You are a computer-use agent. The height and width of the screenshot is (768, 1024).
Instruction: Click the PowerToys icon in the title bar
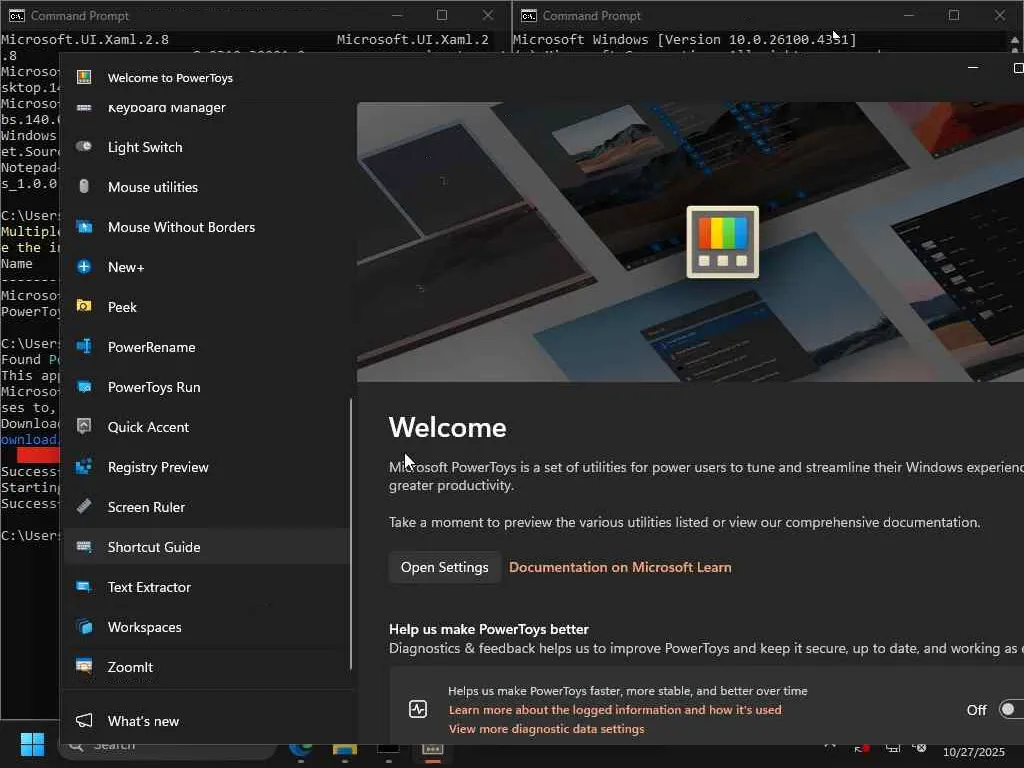pyautogui.click(x=84, y=77)
